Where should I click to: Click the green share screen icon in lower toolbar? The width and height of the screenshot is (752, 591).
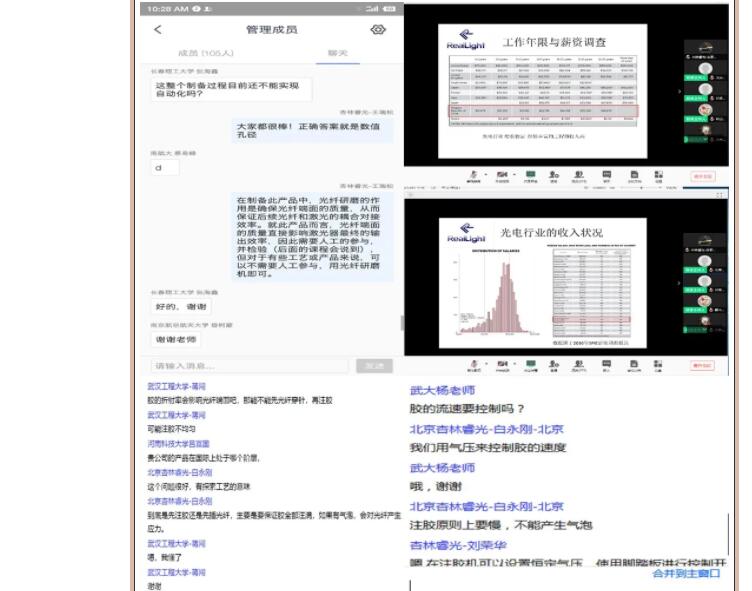point(530,364)
